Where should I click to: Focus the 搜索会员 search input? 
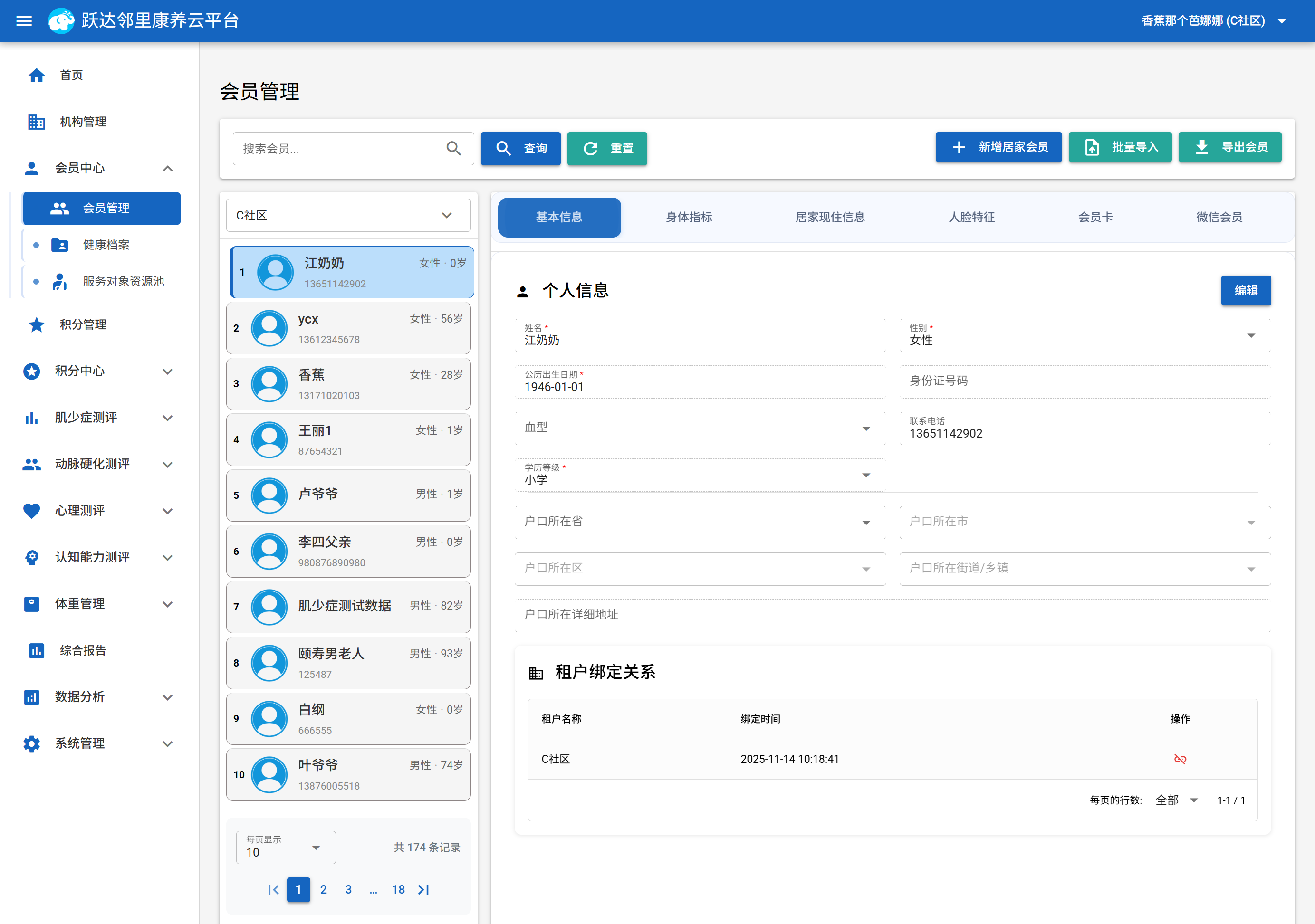click(353, 149)
